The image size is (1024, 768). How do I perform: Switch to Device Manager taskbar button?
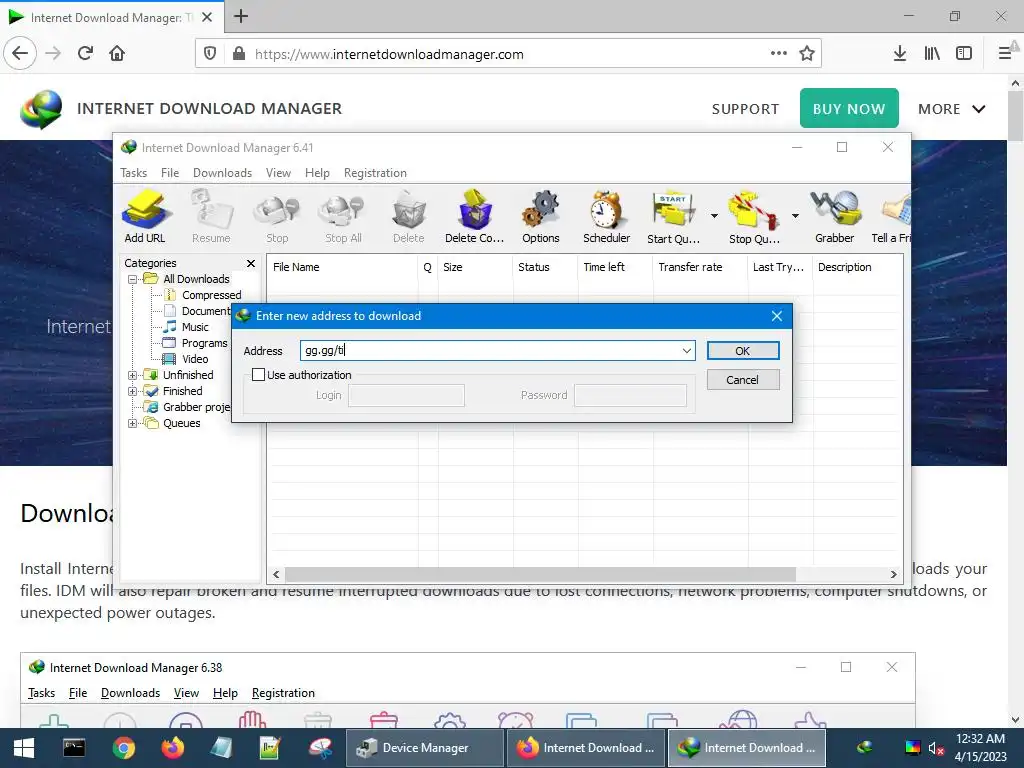point(424,748)
